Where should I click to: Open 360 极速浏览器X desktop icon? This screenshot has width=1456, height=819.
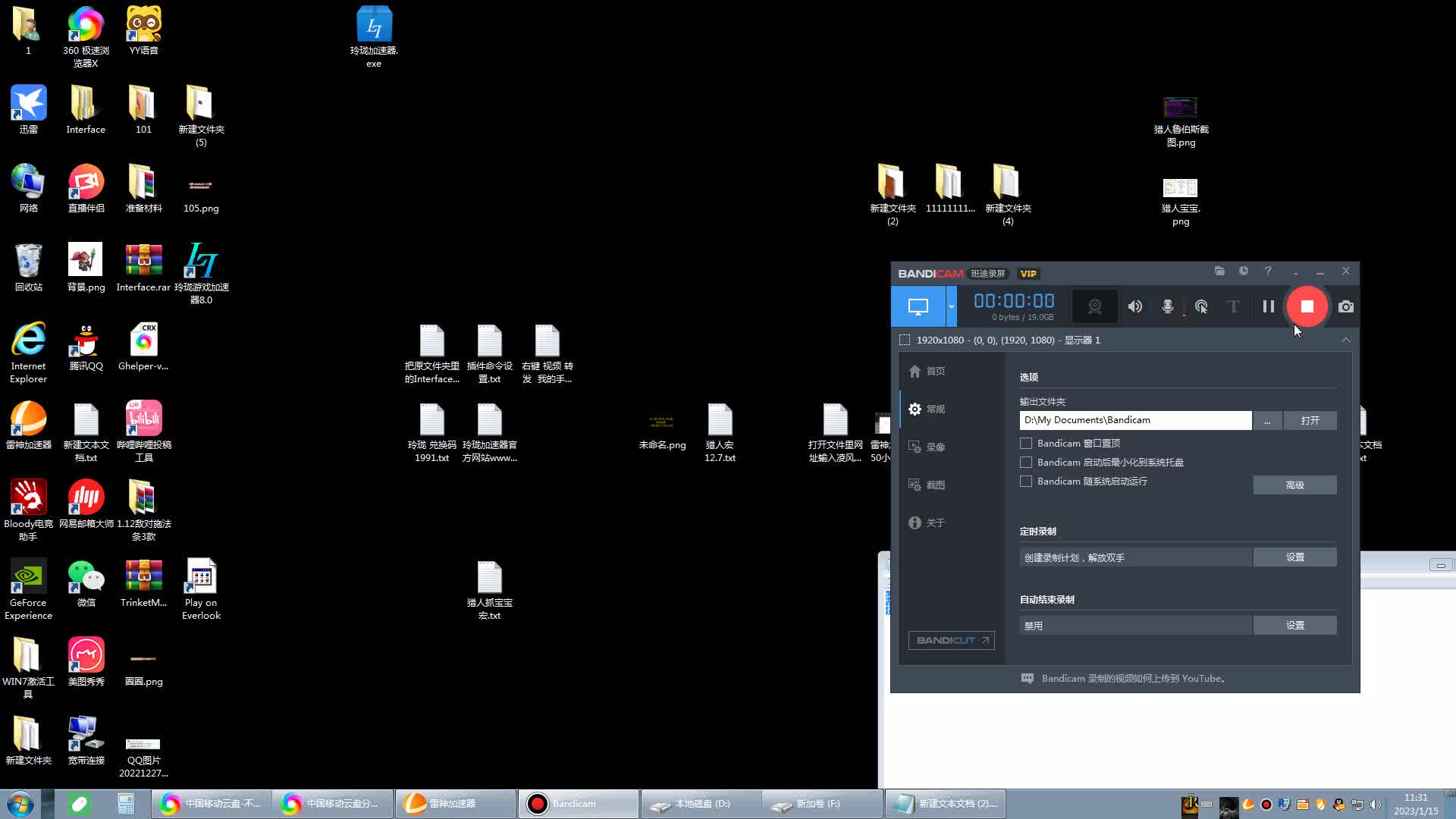point(86,36)
